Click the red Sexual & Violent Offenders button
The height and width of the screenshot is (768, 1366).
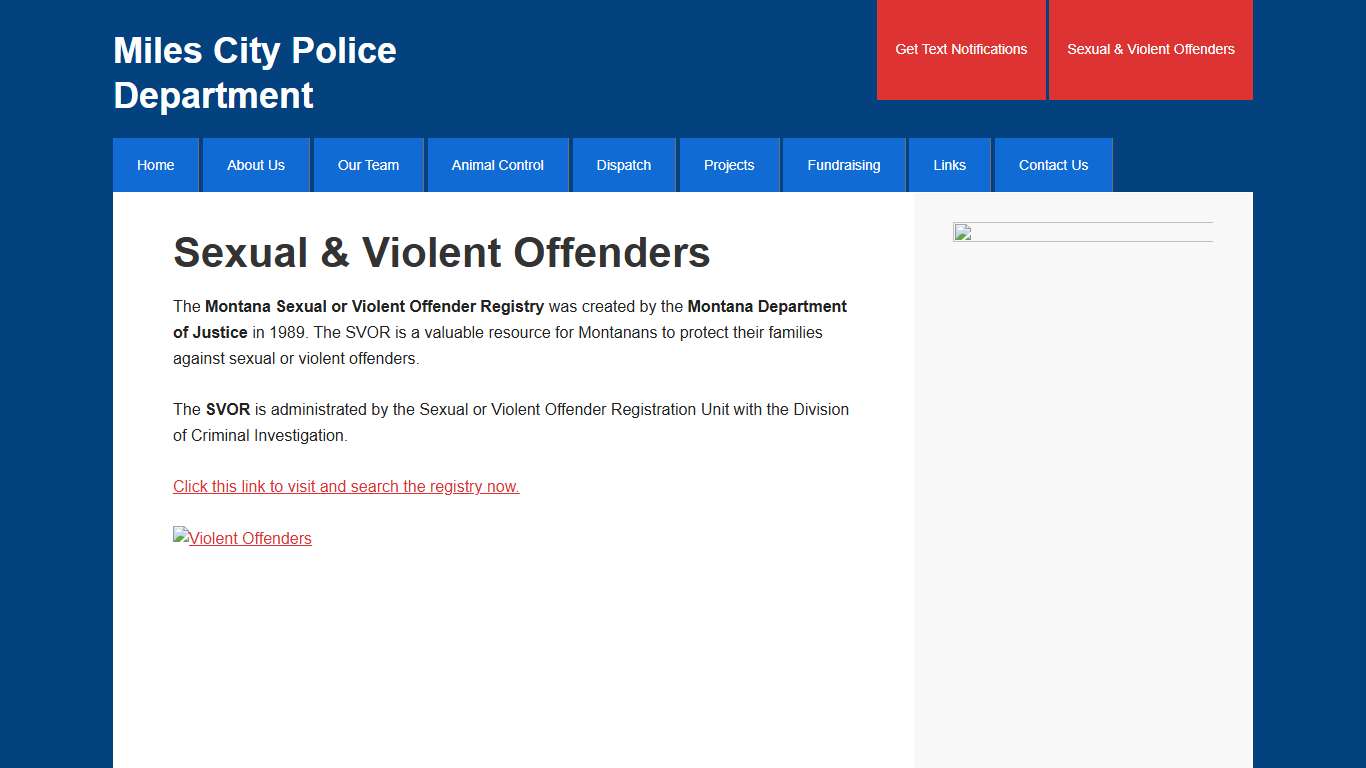click(x=1151, y=49)
